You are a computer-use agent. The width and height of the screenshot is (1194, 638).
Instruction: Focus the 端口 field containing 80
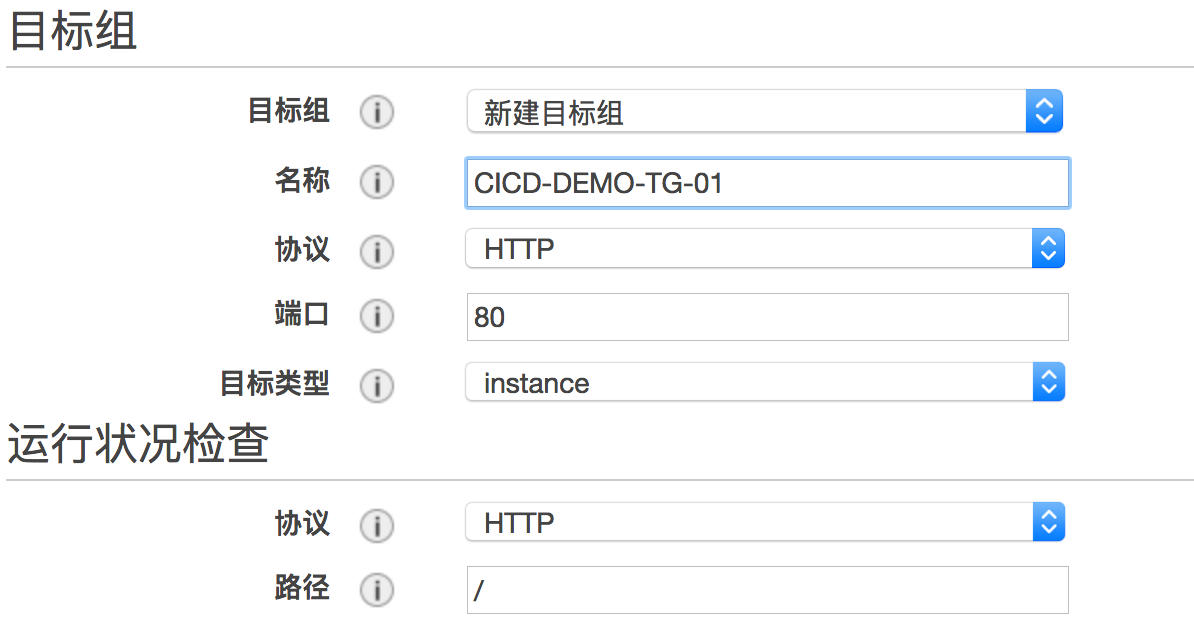[767, 317]
